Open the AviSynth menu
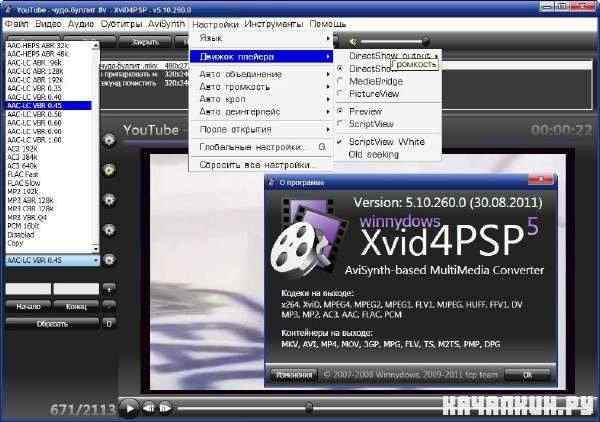This screenshot has width=600, height=422. click(166, 24)
